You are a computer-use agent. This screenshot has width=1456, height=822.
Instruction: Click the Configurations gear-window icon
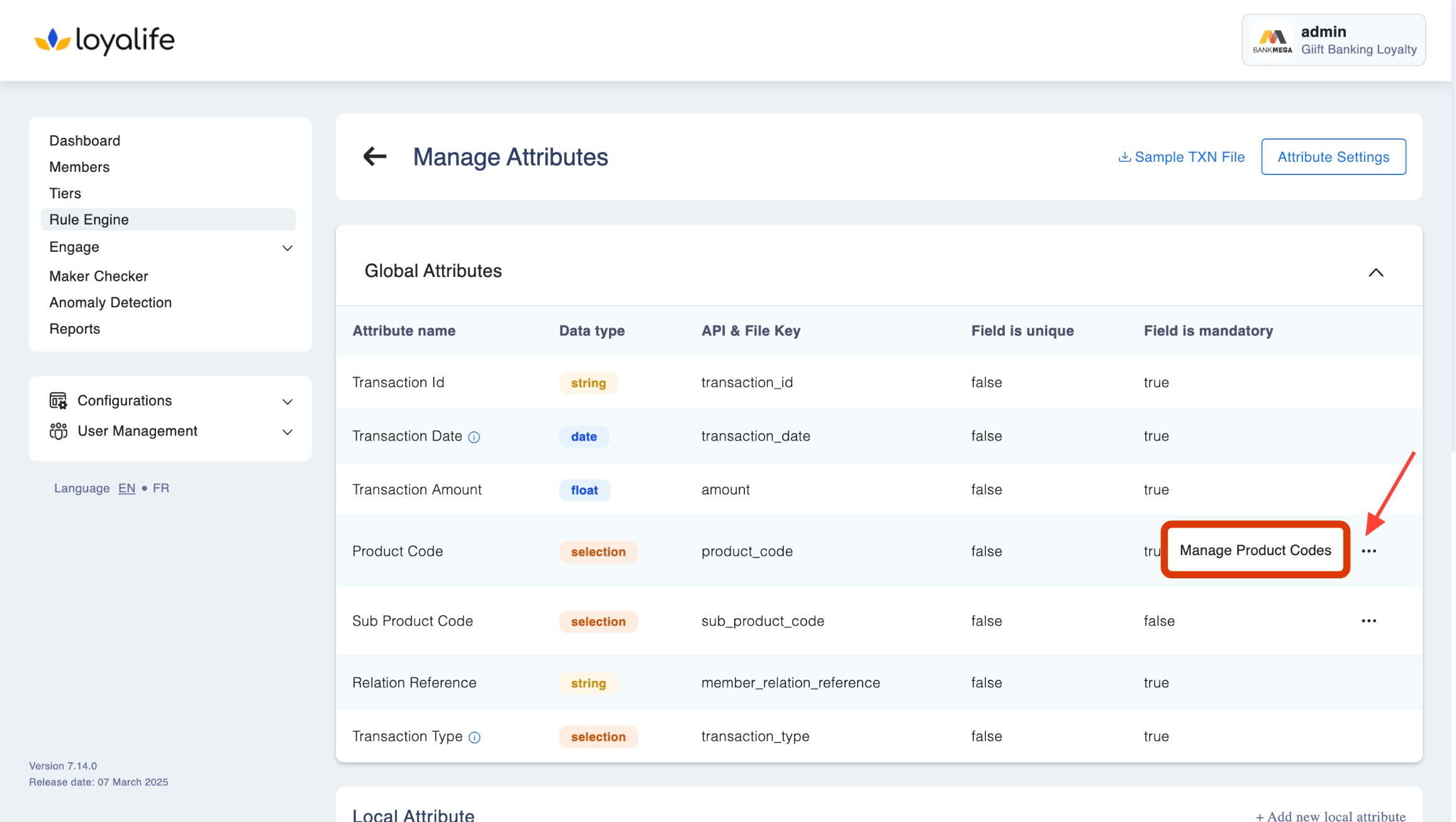click(x=58, y=400)
